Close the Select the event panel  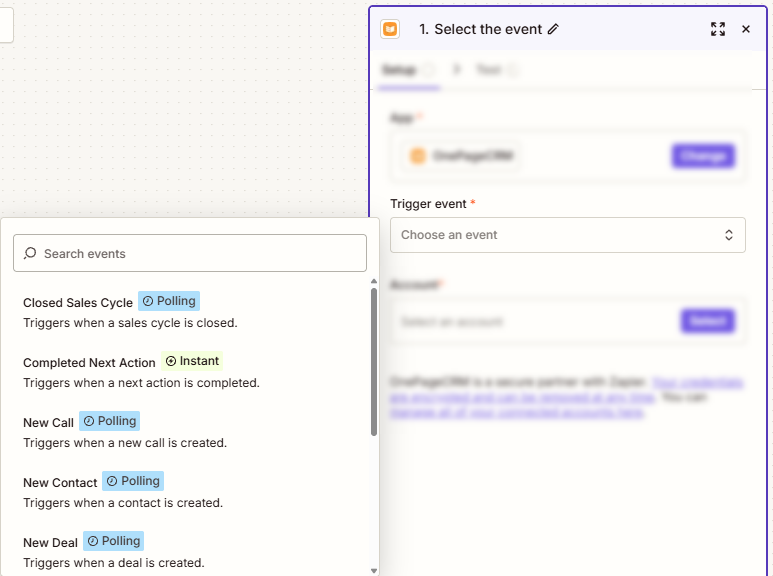[746, 29]
